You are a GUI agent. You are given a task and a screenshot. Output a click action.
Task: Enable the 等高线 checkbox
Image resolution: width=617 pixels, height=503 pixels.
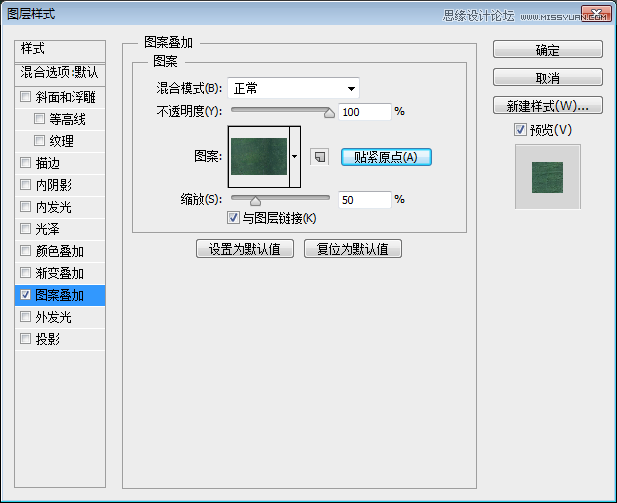point(39,119)
